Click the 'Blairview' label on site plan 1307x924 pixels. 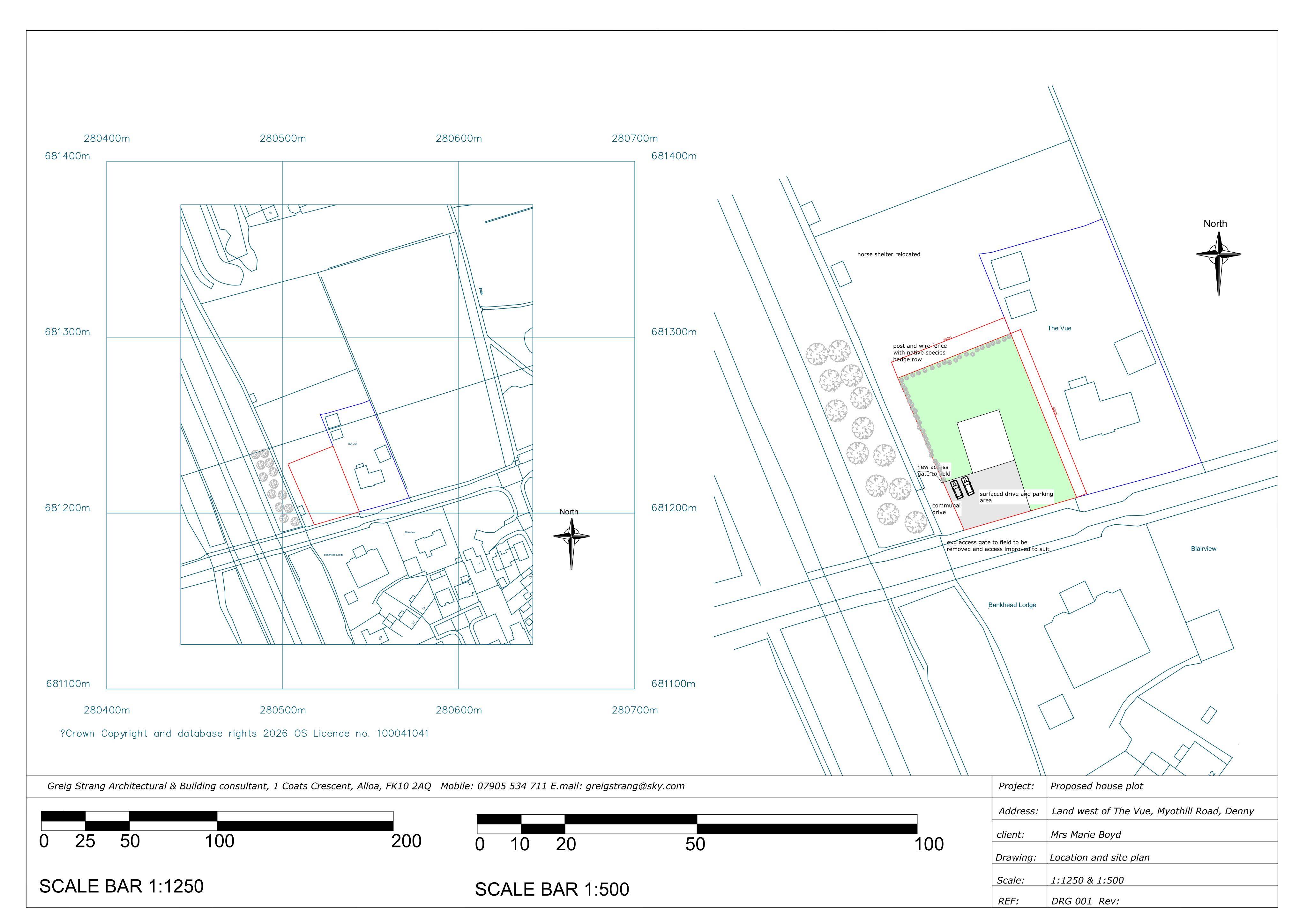[x=1203, y=549]
